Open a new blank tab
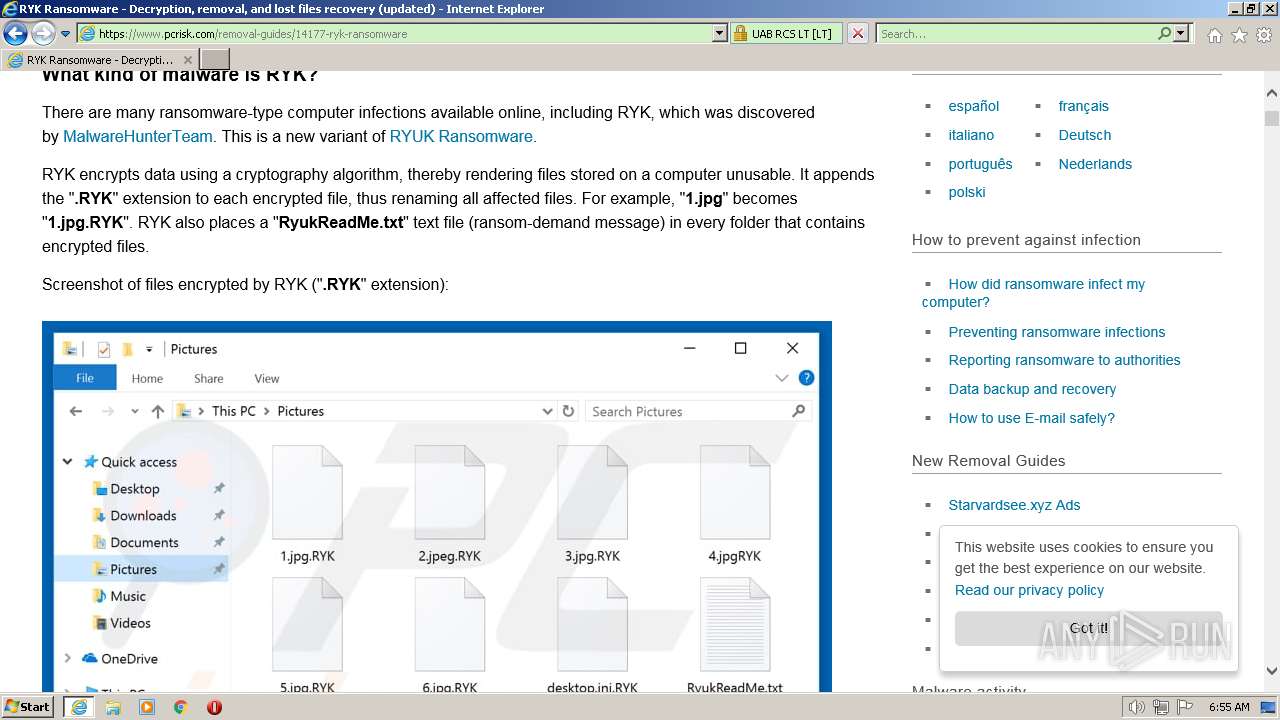The height and width of the screenshot is (720, 1280). 215,60
